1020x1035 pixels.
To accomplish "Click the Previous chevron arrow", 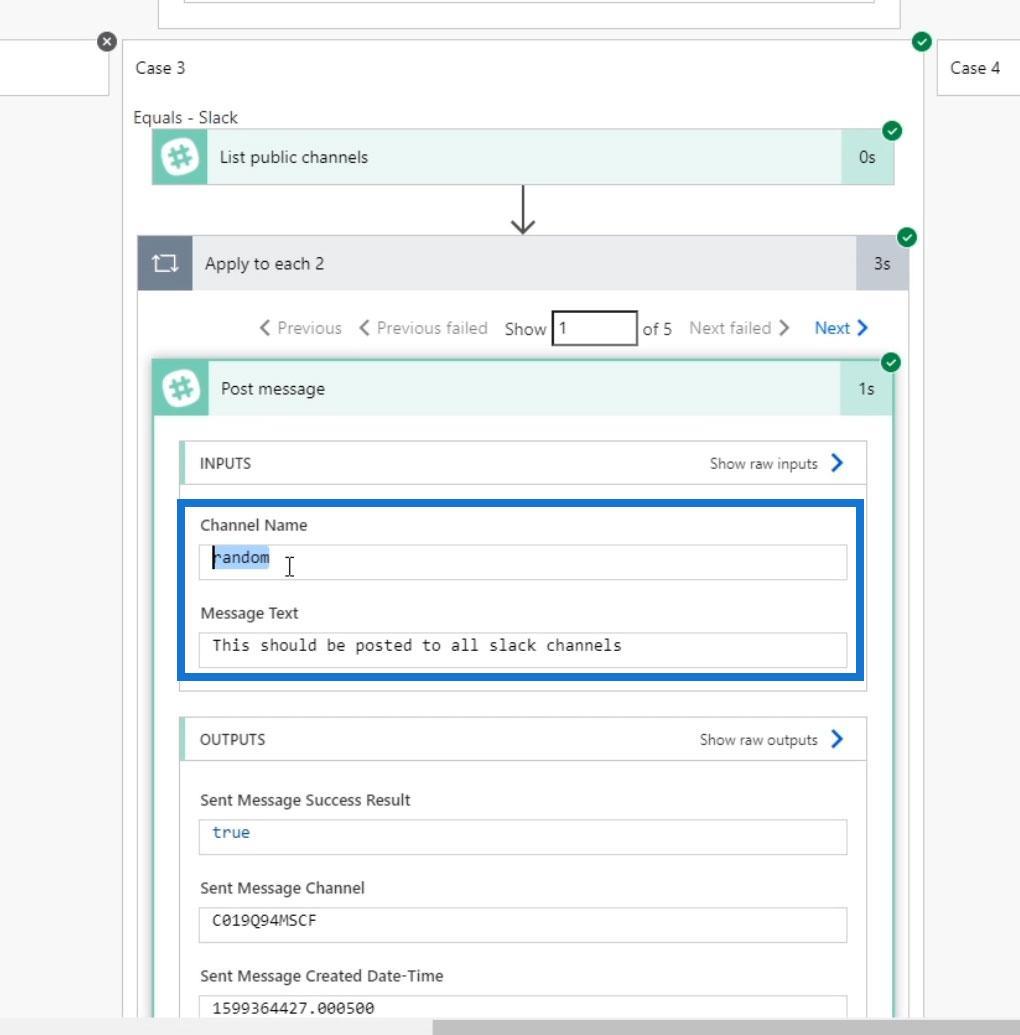I will pos(265,328).
